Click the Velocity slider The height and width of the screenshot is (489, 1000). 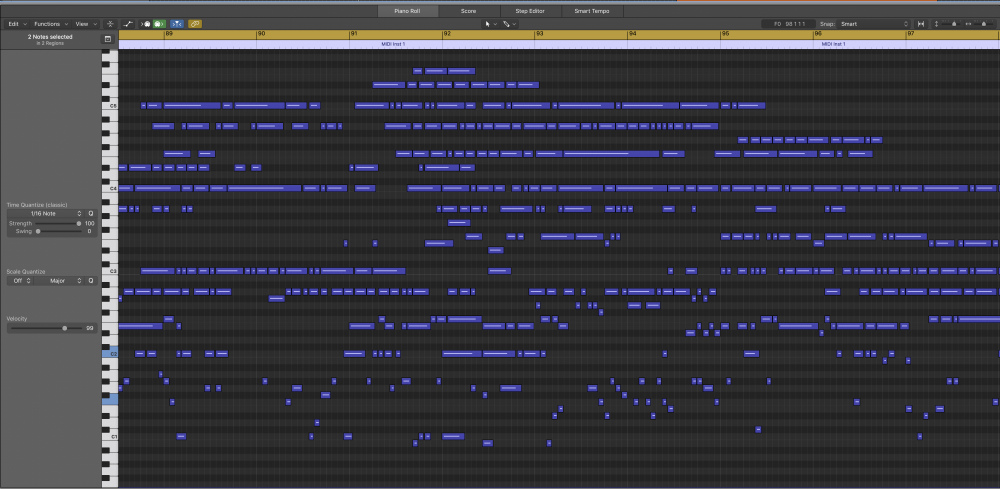tap(65, 328)
